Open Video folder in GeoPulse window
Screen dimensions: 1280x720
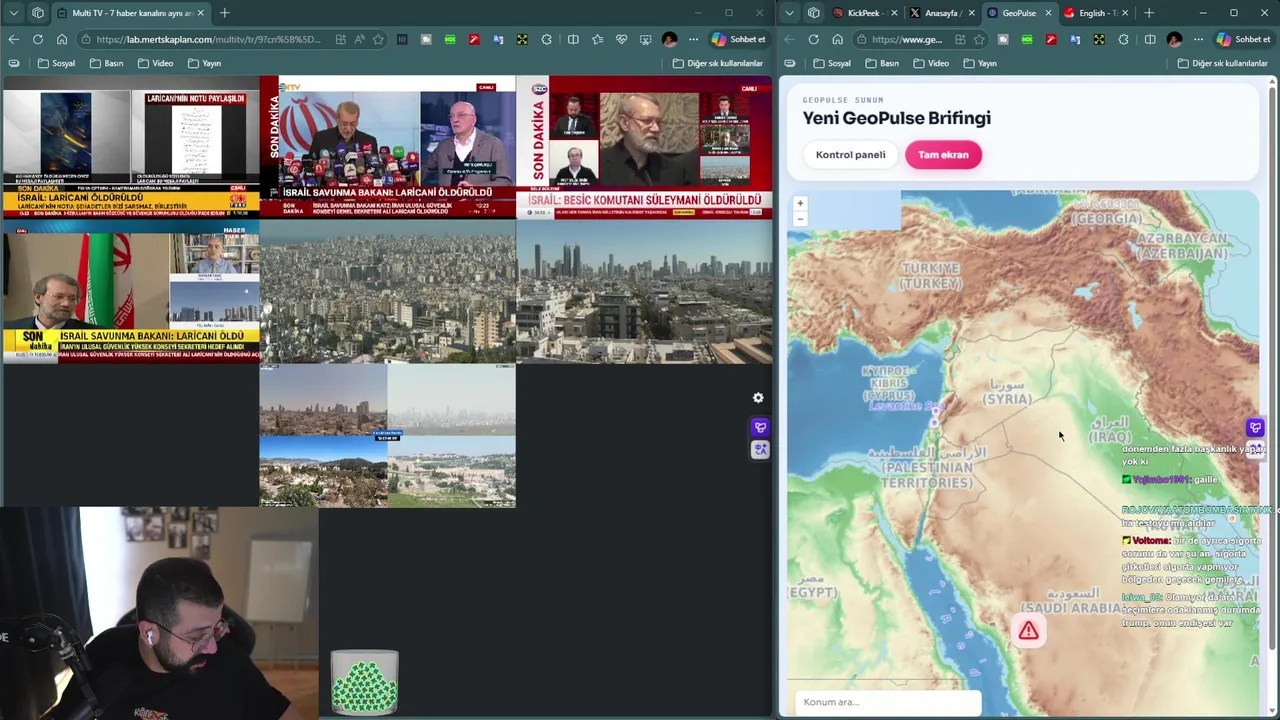tap(930, 63)
